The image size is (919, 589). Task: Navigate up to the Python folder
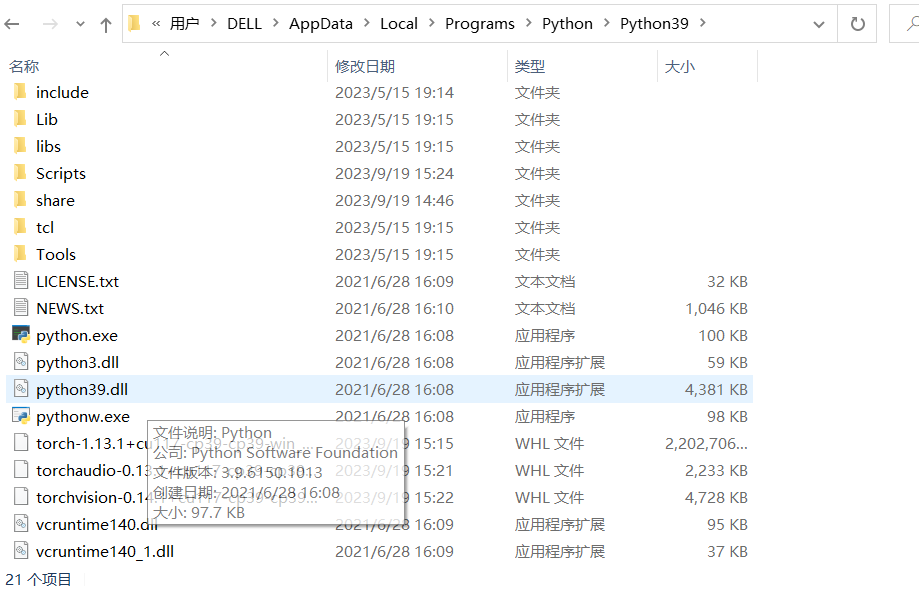(105, 23)
